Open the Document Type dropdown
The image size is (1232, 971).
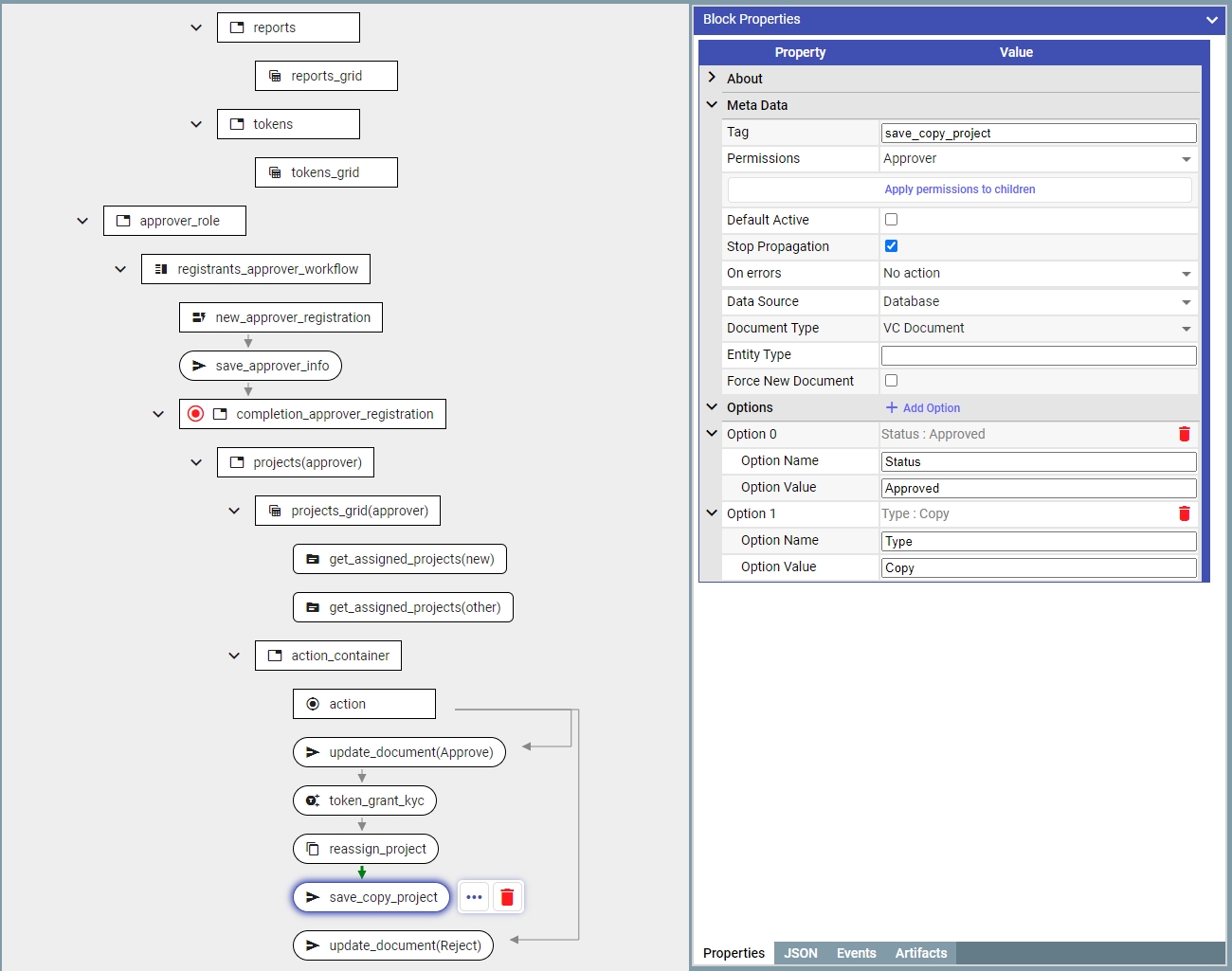[1037, 329]
